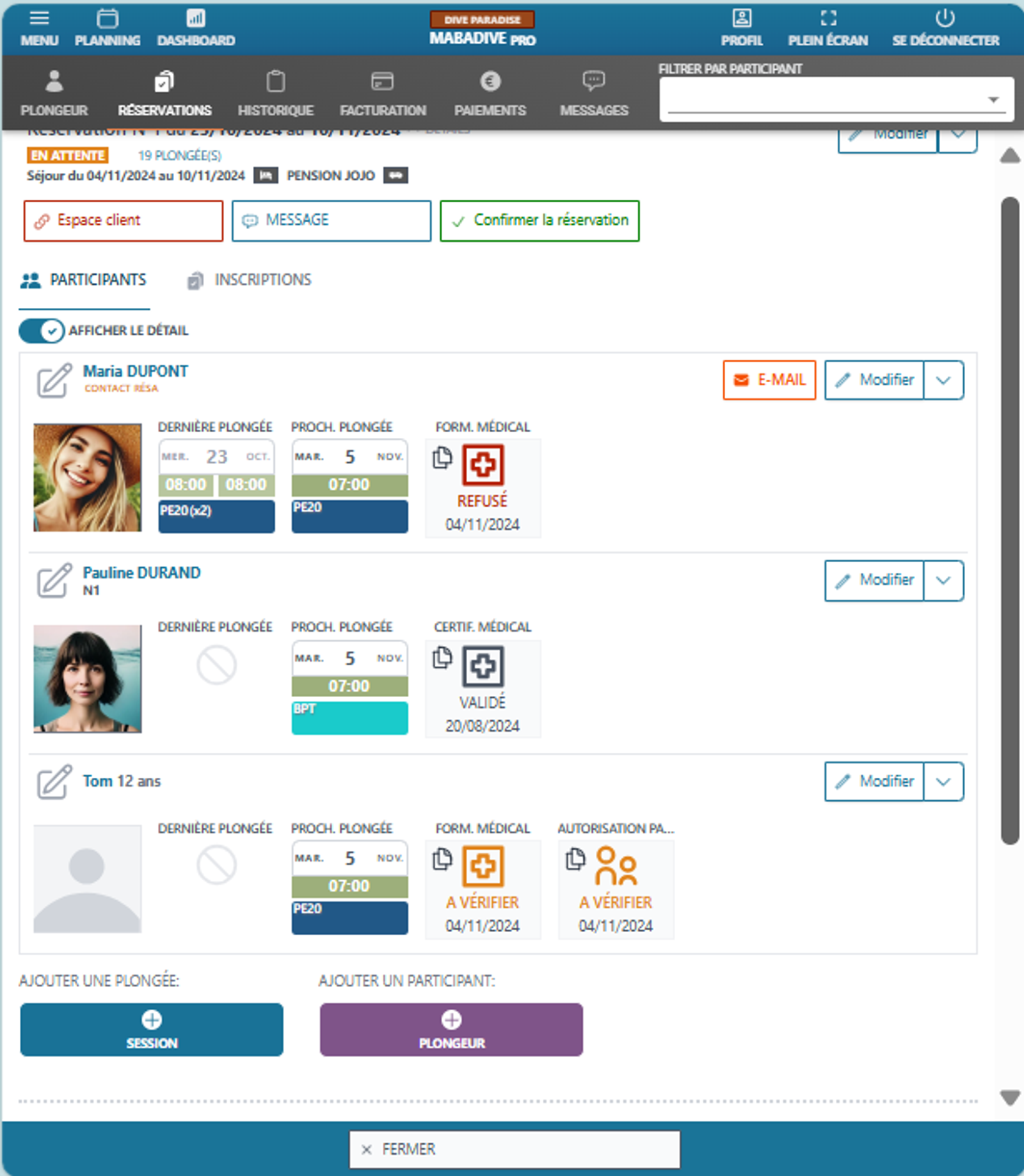Expand the reservation Modifier dropdown arrow at top
The height and width of the screenshot is (1176, 1024).
pos(957,136)
